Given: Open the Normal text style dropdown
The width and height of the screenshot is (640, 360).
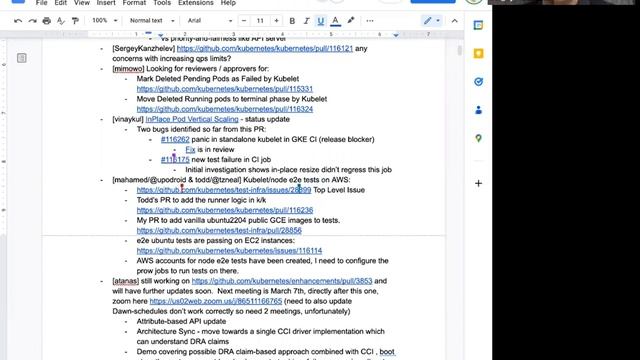Looking at the screenshot, I should pos(152,20).
